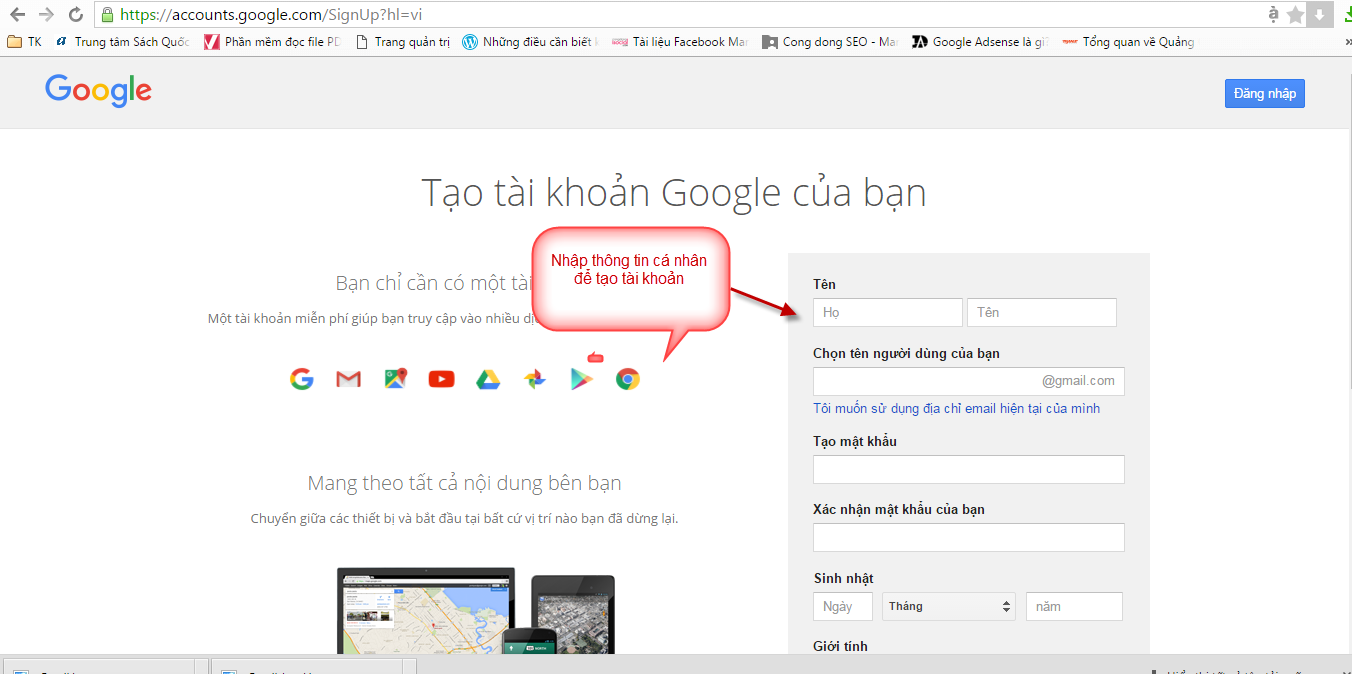This screenshot has width=1352, height=674.
Task: Select the Google Maps icon
Action: tap(395, 378)
